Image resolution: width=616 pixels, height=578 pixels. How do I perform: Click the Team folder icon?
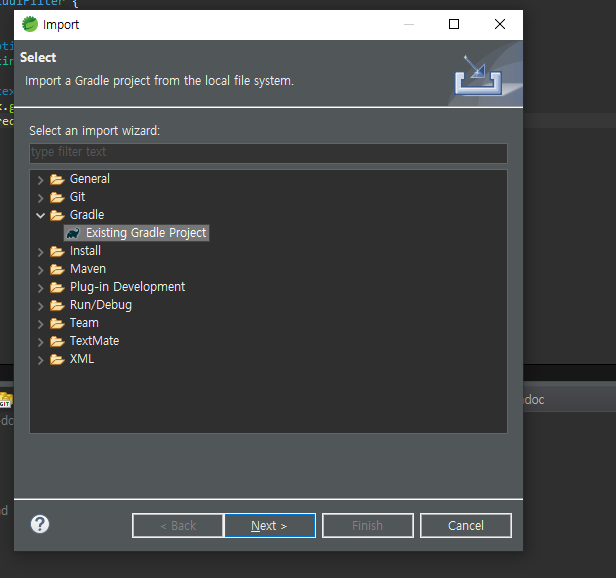57,323
